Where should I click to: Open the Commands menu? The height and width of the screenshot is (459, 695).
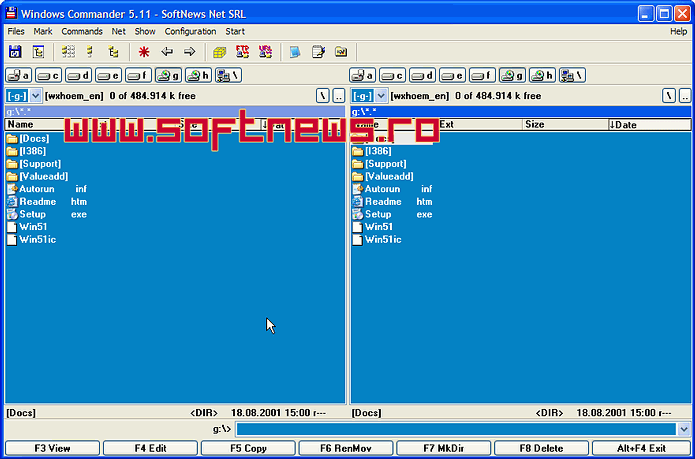pyautogui.click(x=82, y=31)
